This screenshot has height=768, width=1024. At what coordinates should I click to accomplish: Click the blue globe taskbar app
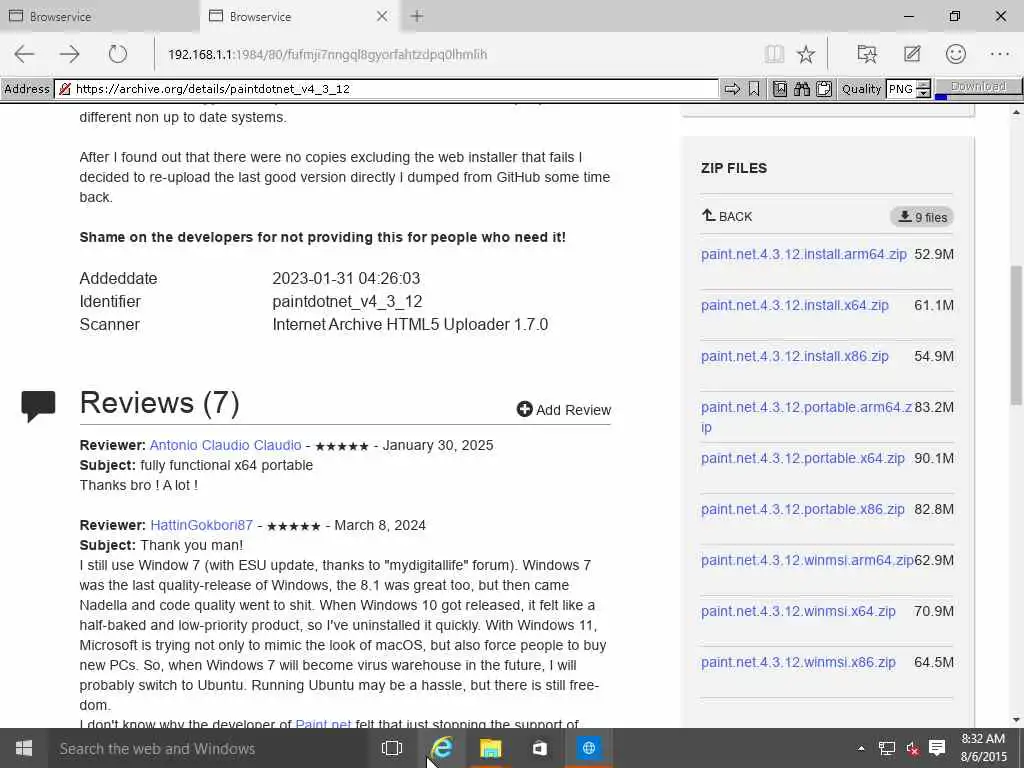pyautogui.click(x=588, y=748)
